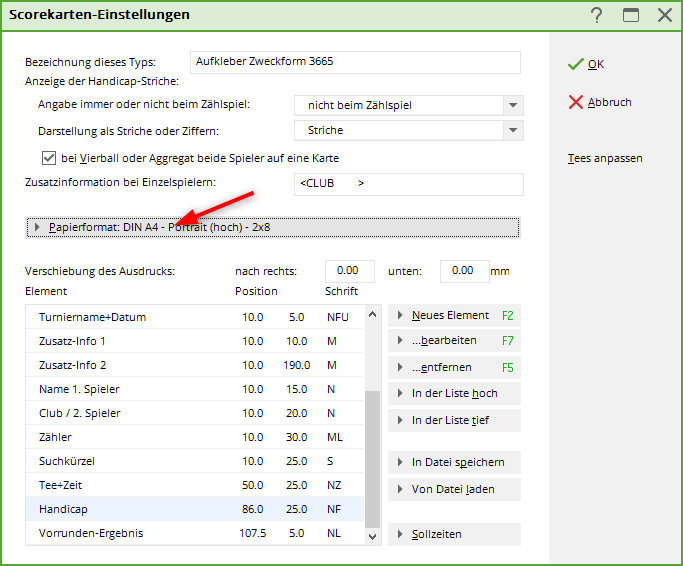This screenshot has height=566, width=683.
Task: Move element with In der Liste hoch
Action: tap(454, 394)
